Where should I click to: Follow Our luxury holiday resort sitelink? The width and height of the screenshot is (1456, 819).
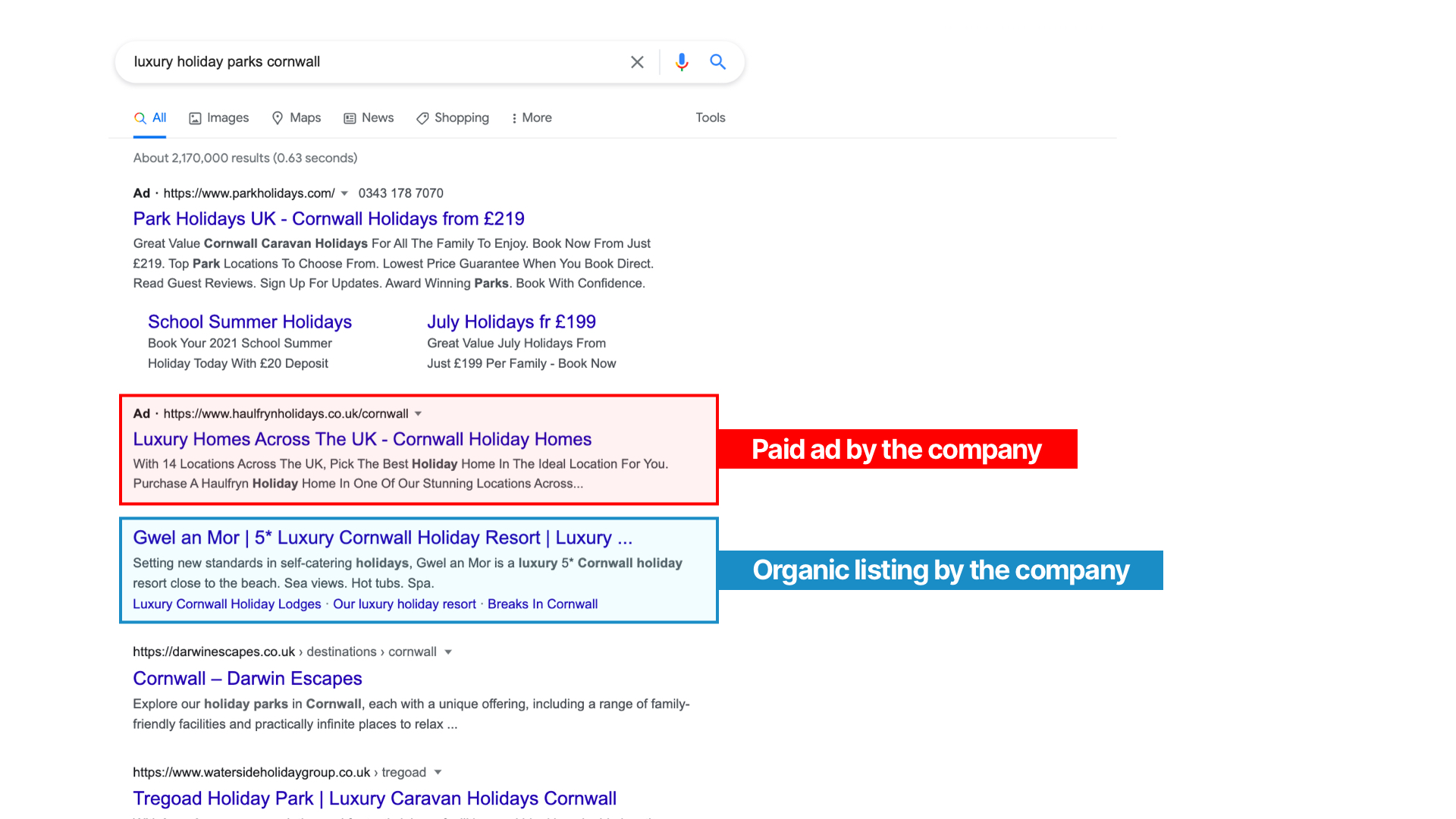[x=404, y=604]
